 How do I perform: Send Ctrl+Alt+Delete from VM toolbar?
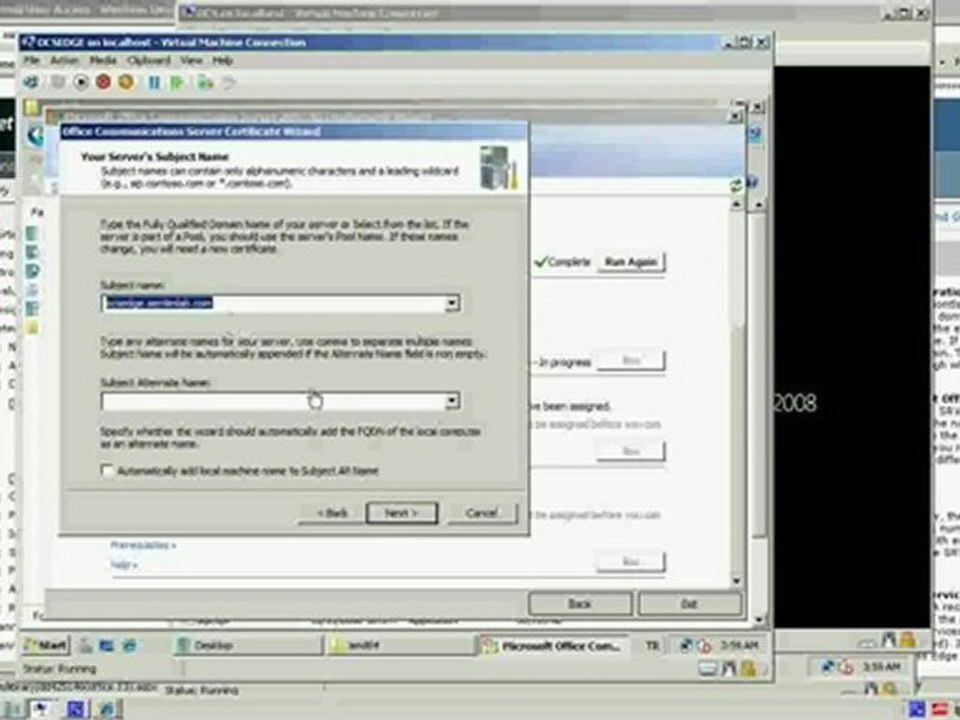pyautogui.click(x=31, y=82)
